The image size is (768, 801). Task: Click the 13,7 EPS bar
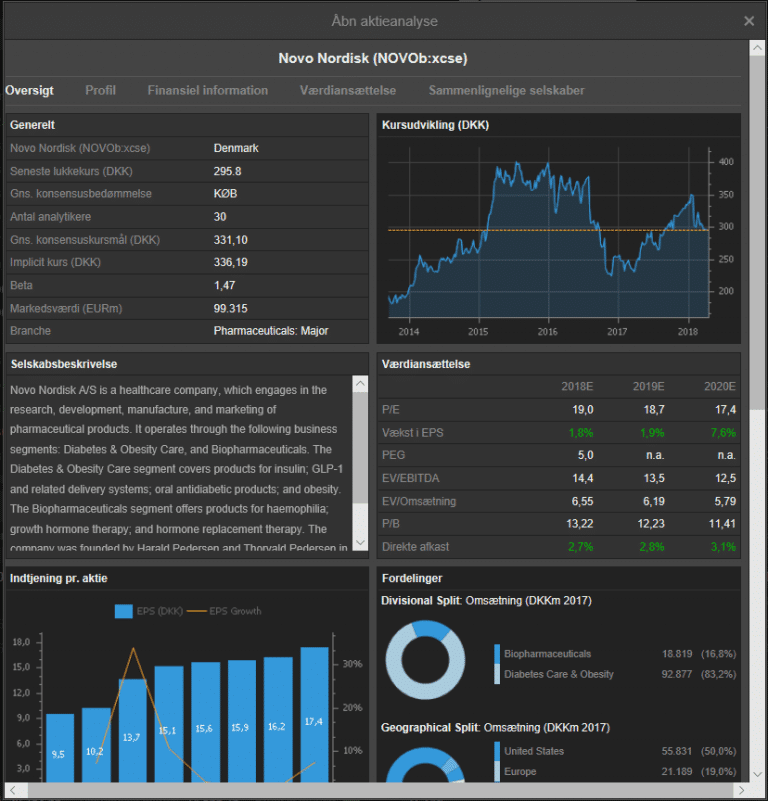[132, 730]
